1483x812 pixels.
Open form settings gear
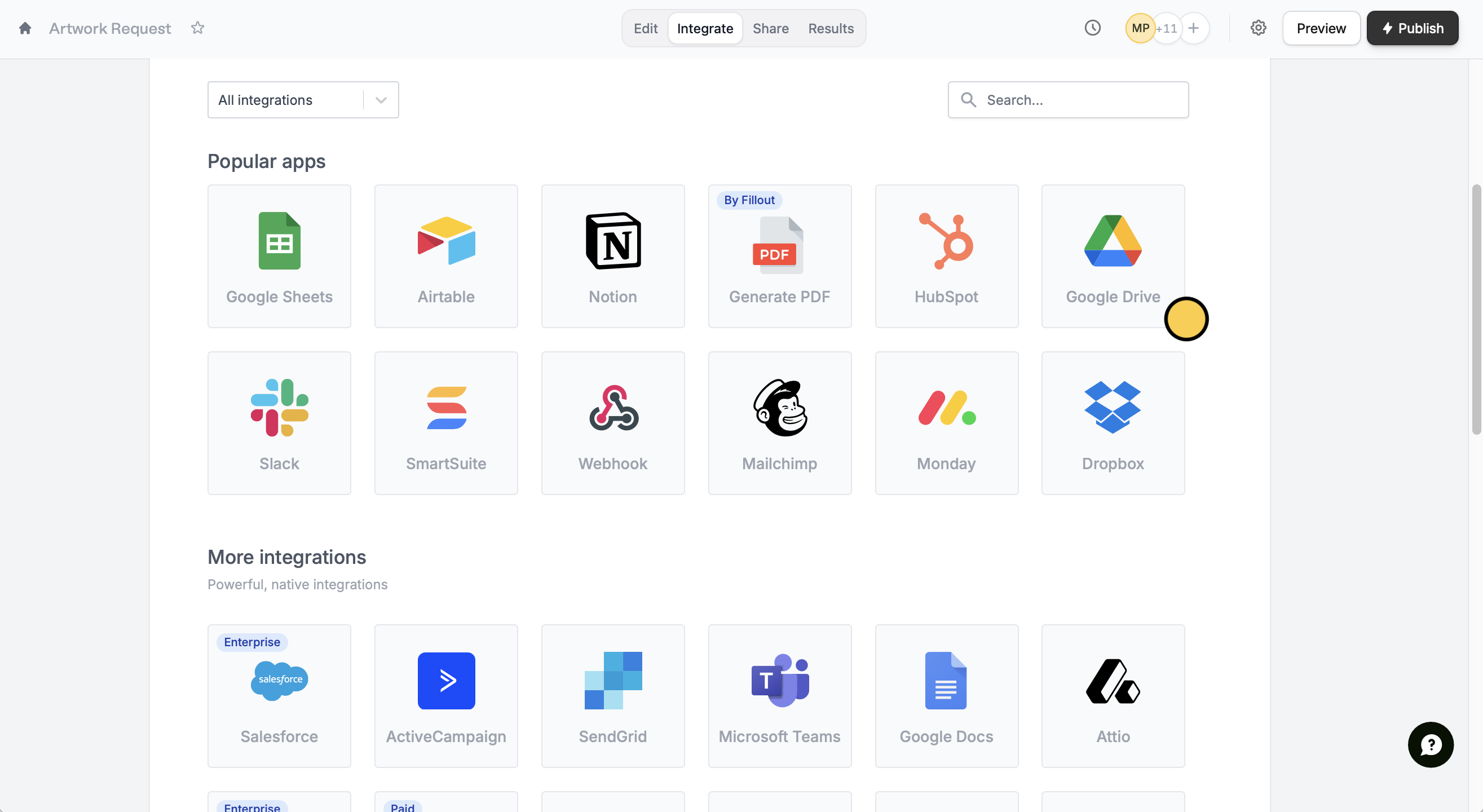pos(1258,28)
